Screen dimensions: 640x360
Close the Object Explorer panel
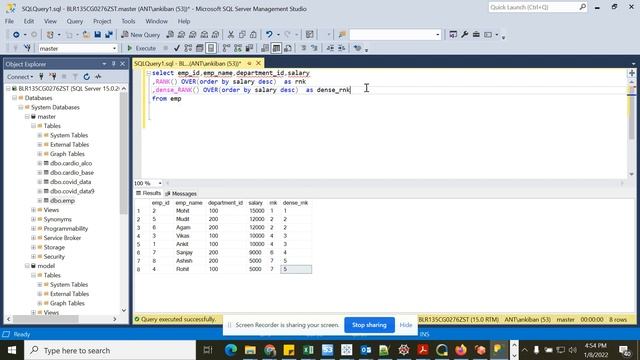click(122, 64)
